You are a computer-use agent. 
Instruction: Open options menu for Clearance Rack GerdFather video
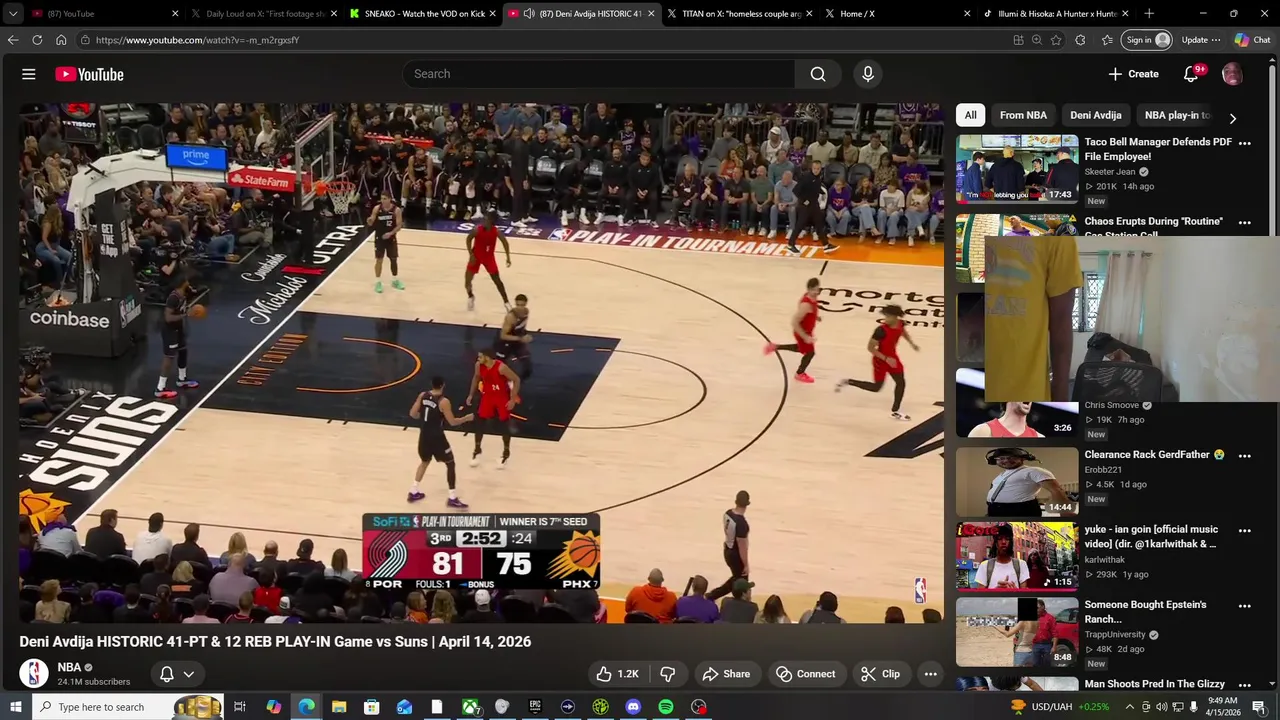(1245, 456)
